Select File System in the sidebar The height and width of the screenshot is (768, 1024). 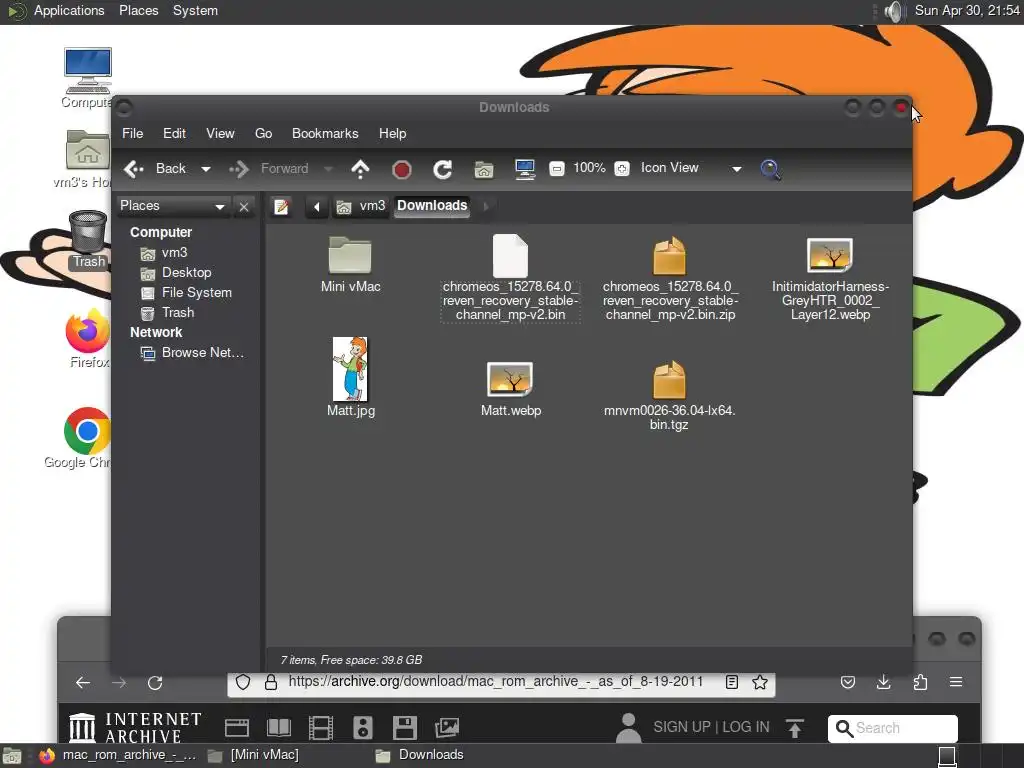186,293
